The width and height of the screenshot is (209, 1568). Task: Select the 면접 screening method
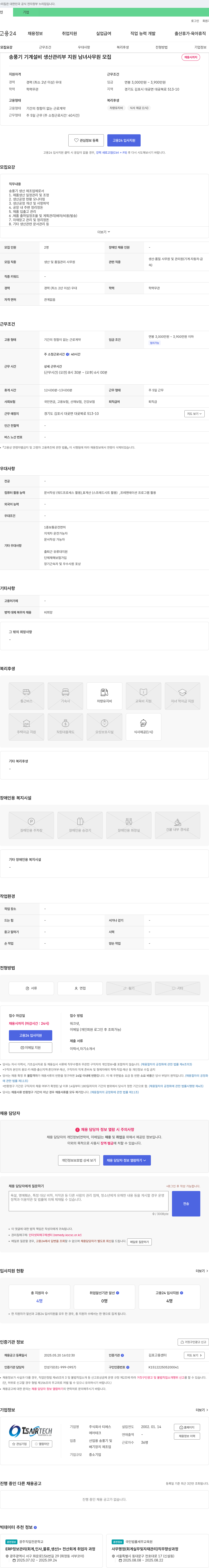pyautogui.click(x=80, y=989)
